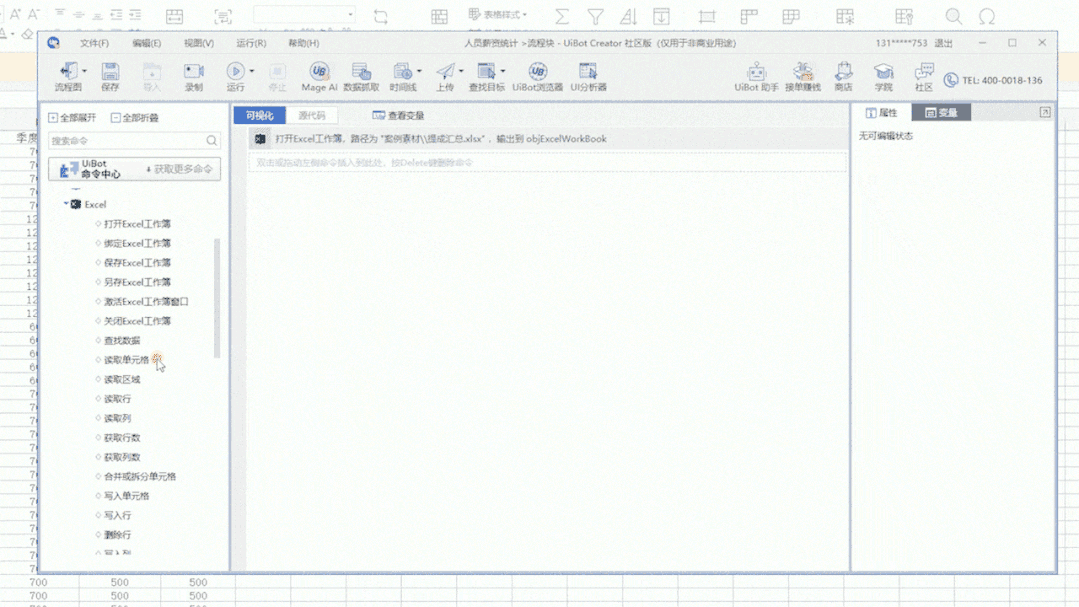Click 查看变量 view variables button
Image resolution: width=1079 pixels, height=607 pixels.
coord(398,116)
